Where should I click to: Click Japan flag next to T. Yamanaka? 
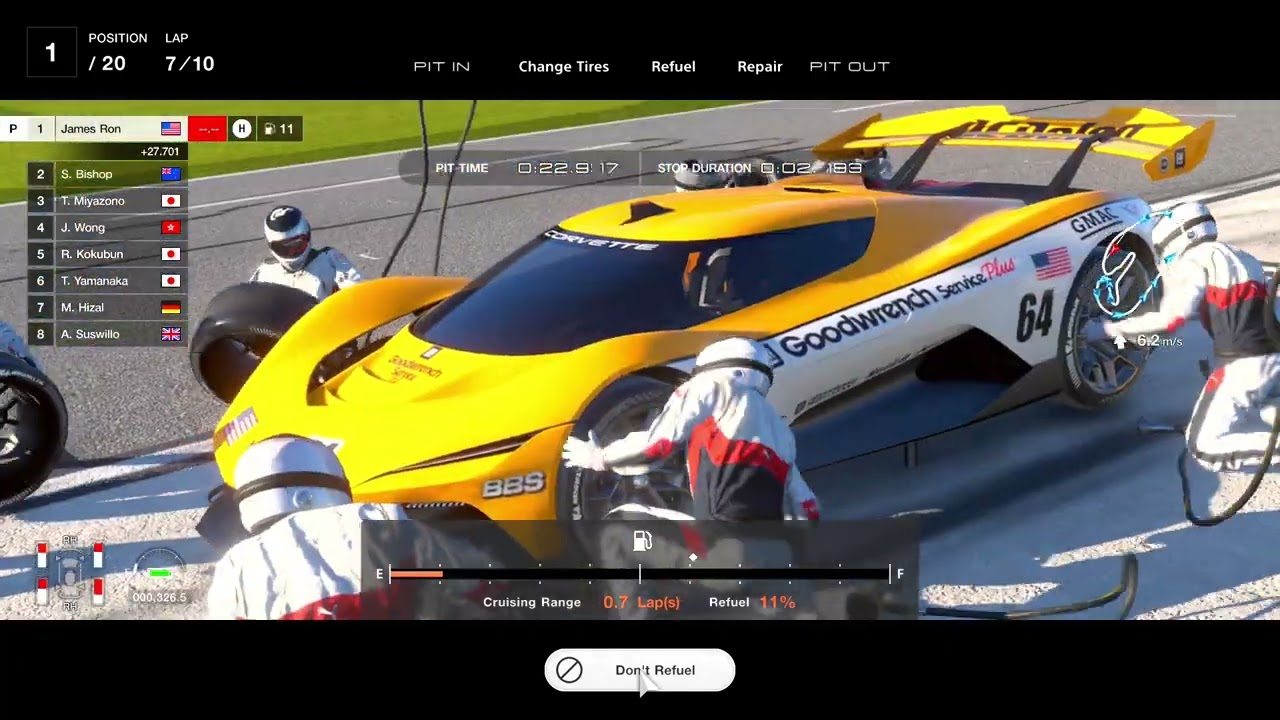coord(171,281)
